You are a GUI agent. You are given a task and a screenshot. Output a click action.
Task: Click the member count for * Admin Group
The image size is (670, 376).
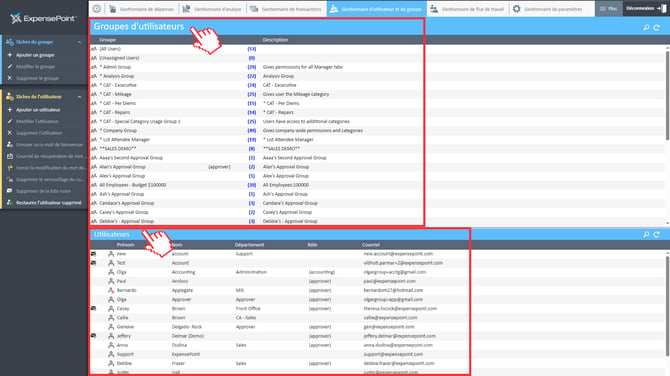252,67
